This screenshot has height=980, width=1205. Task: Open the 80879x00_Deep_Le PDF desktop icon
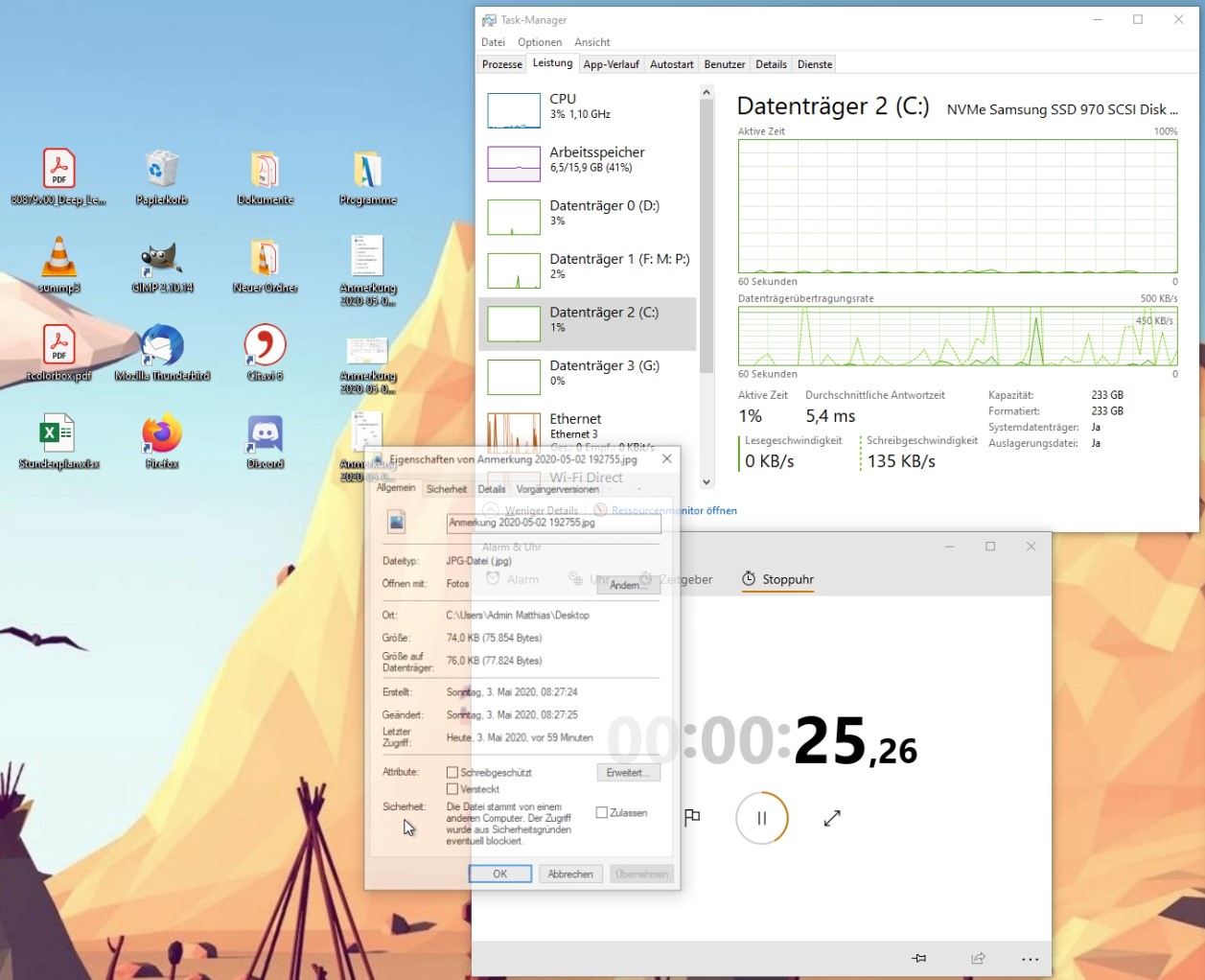58,177
